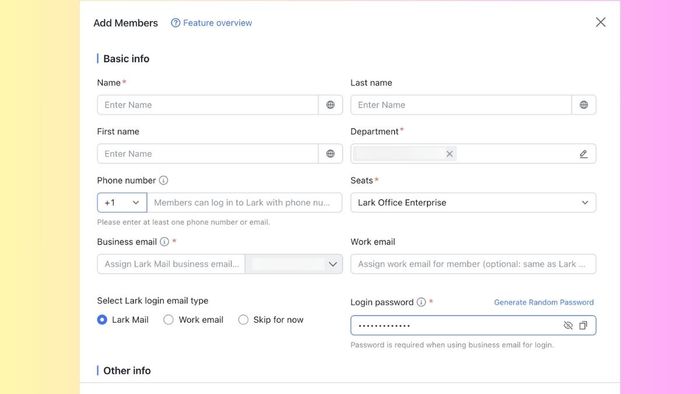
Task: Click the 'Other info' section heading
Action: click(127, 371)
